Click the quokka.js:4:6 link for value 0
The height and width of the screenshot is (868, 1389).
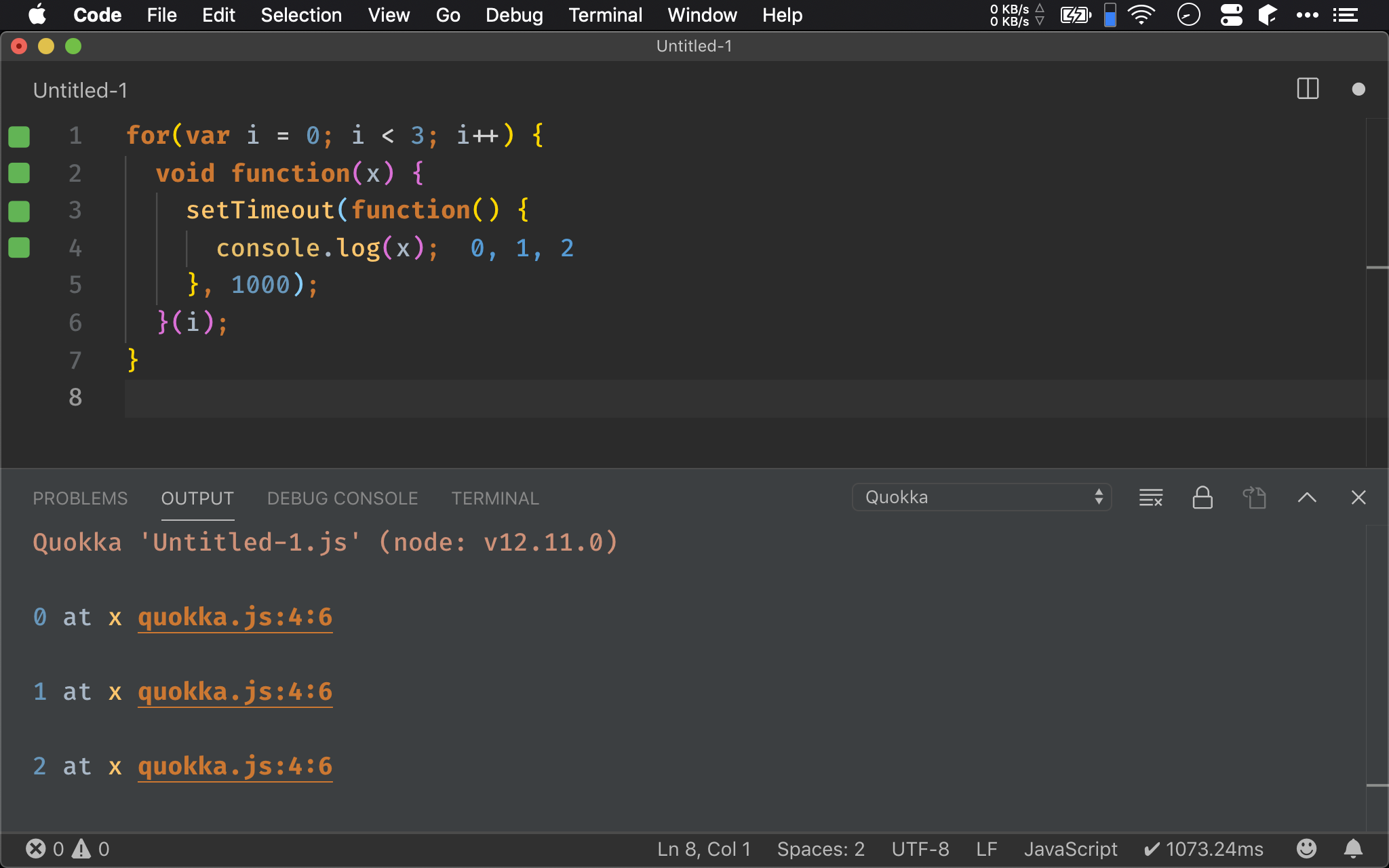click(235, 617)
